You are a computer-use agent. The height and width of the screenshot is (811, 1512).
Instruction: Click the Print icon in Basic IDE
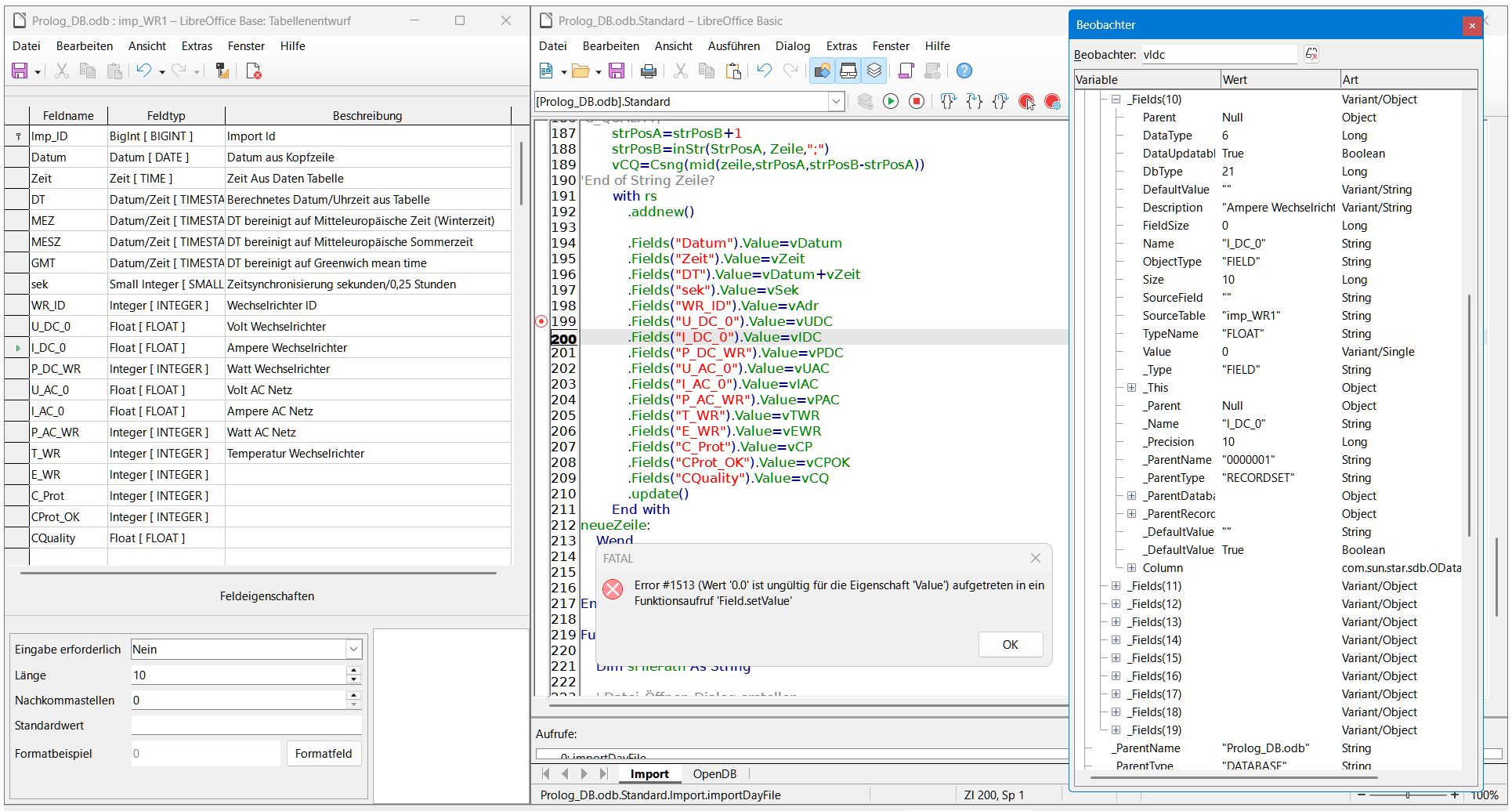[x=649, y=71]
